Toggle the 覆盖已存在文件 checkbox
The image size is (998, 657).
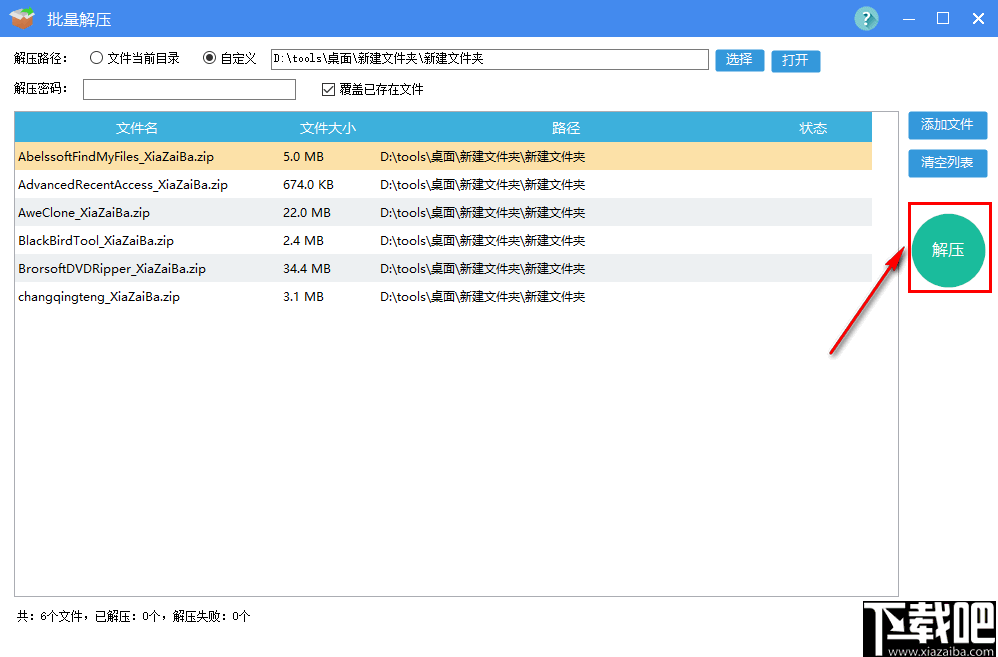[328, 89]
